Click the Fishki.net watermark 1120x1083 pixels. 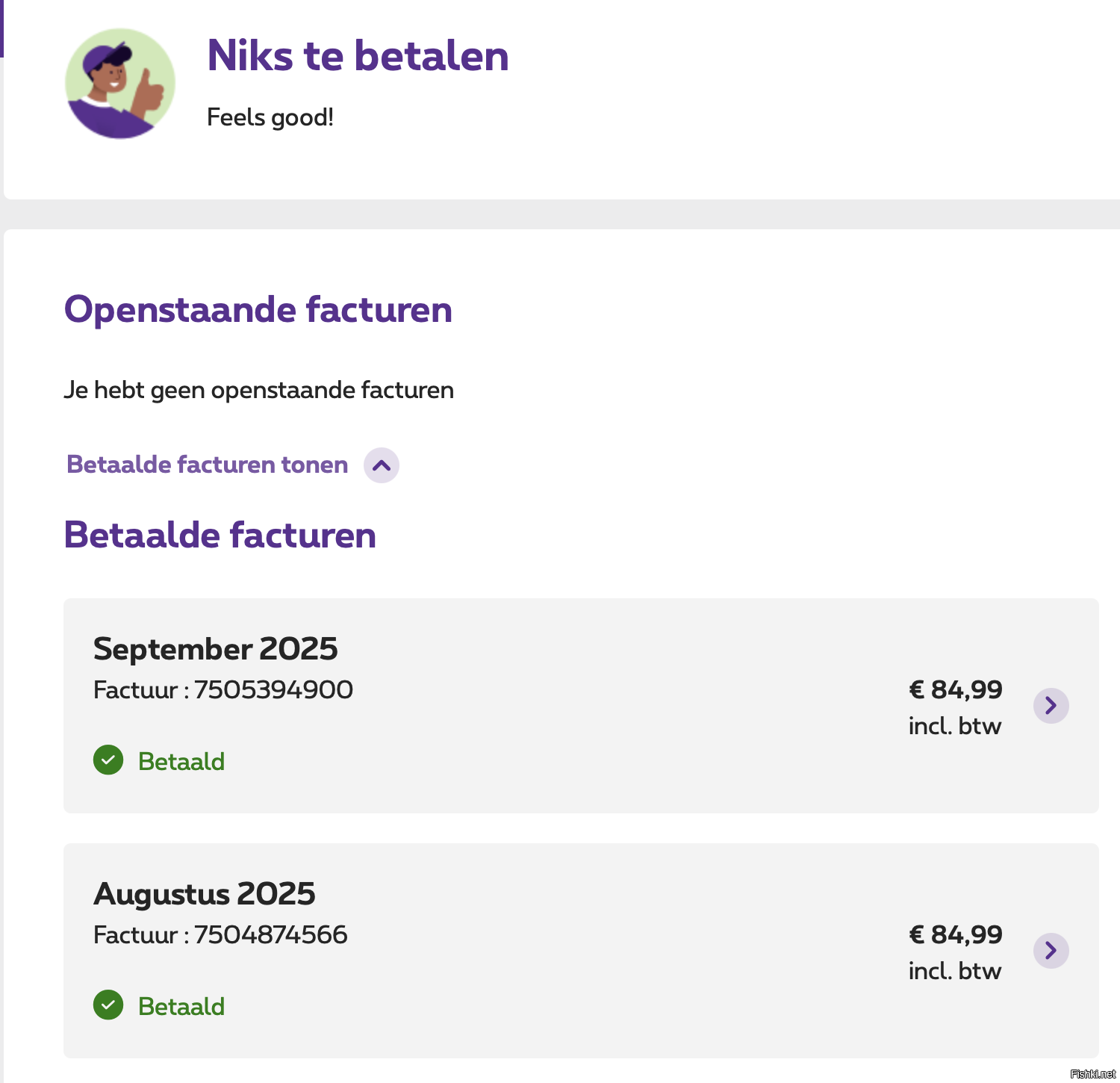point(1092,1074)
